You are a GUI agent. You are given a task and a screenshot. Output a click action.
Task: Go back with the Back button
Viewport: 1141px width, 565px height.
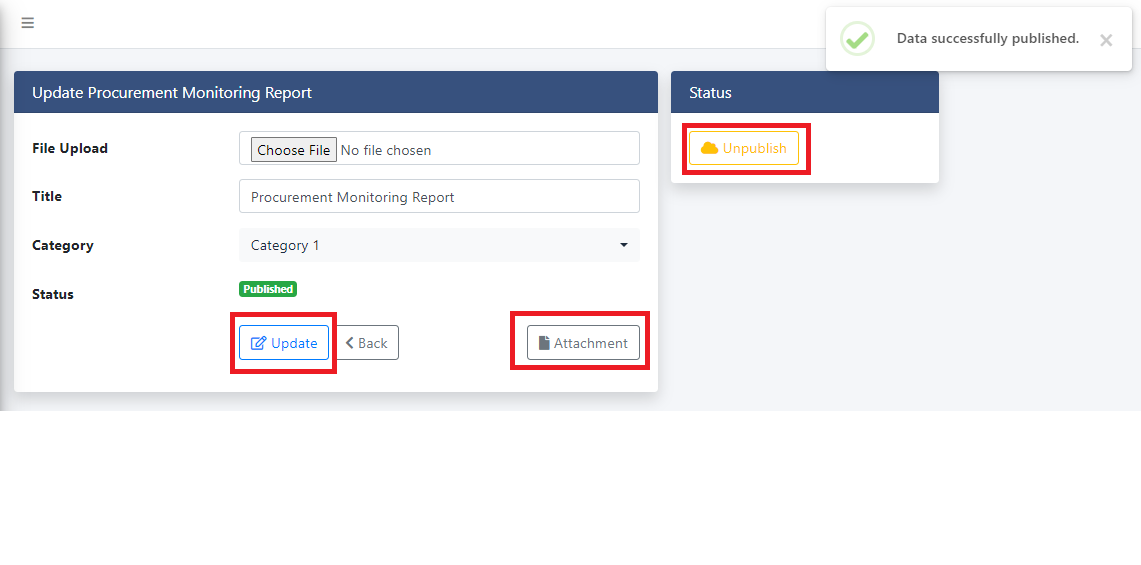pyautogui.click(x=367, y=343)
